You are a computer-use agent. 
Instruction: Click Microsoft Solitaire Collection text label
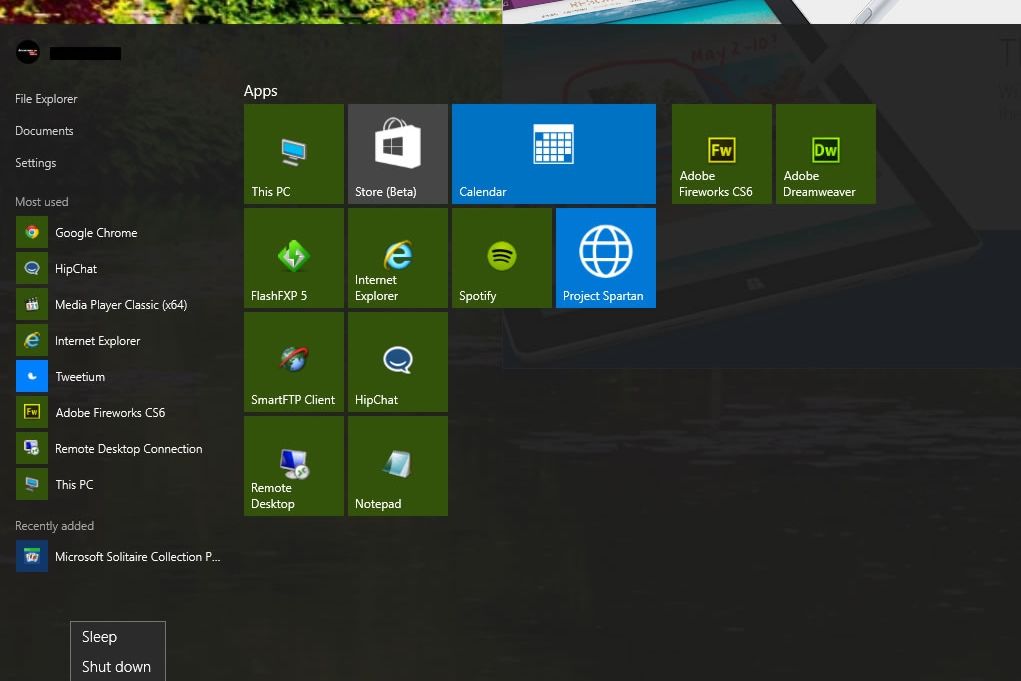tap(137, 557)
